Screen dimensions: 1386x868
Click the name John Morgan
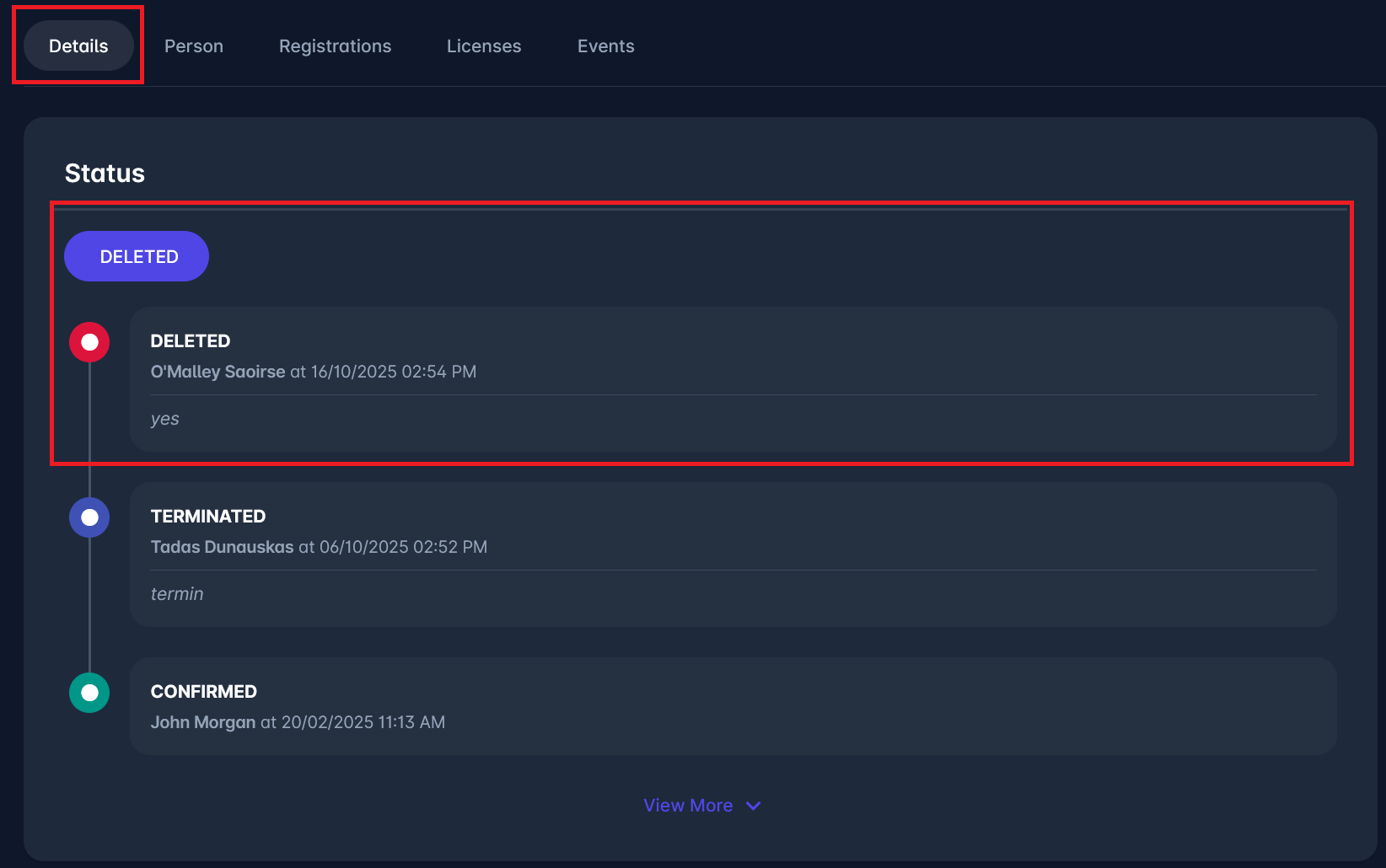pos(202,722)
